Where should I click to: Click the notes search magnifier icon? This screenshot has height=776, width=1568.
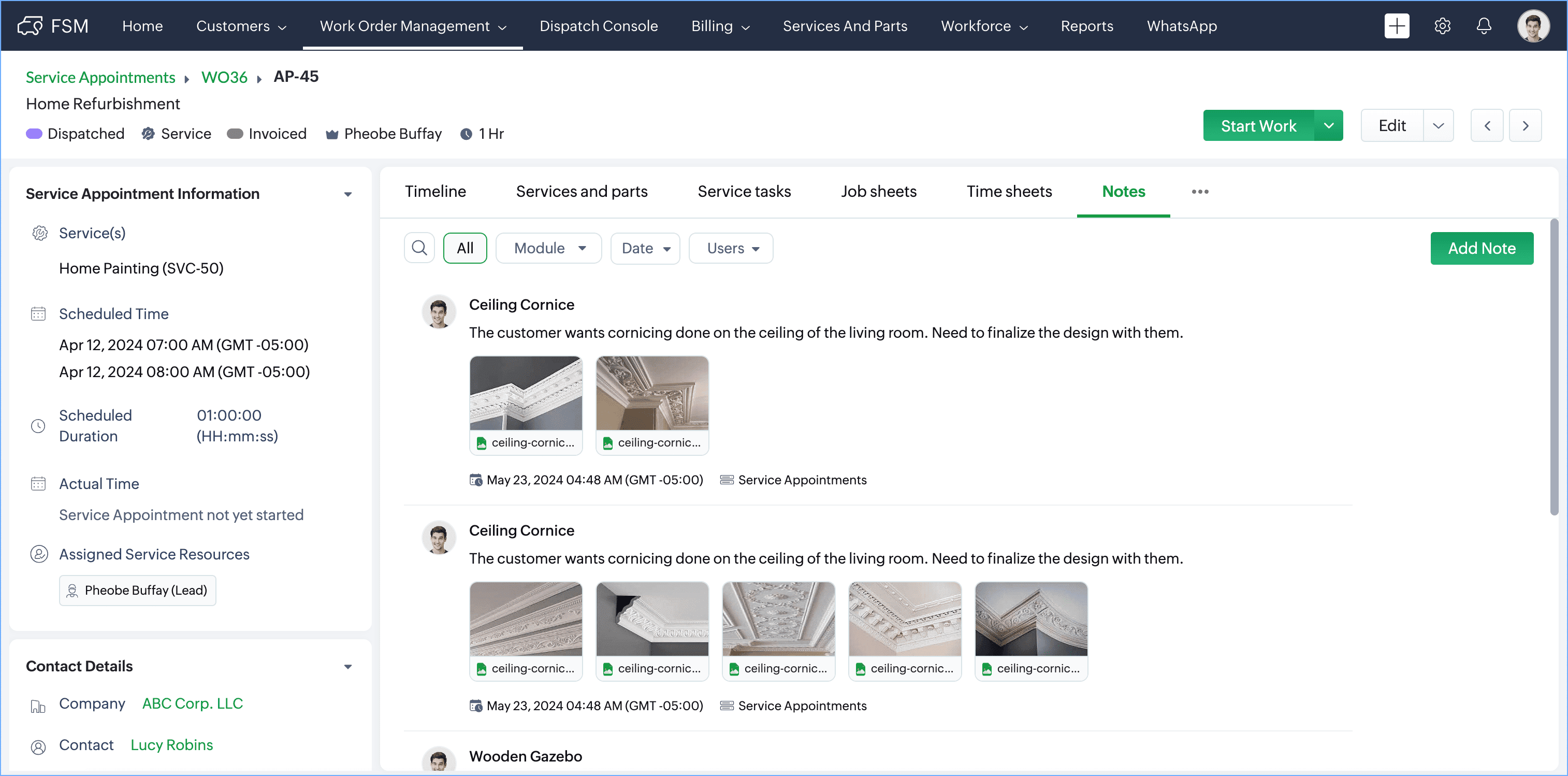419,248
